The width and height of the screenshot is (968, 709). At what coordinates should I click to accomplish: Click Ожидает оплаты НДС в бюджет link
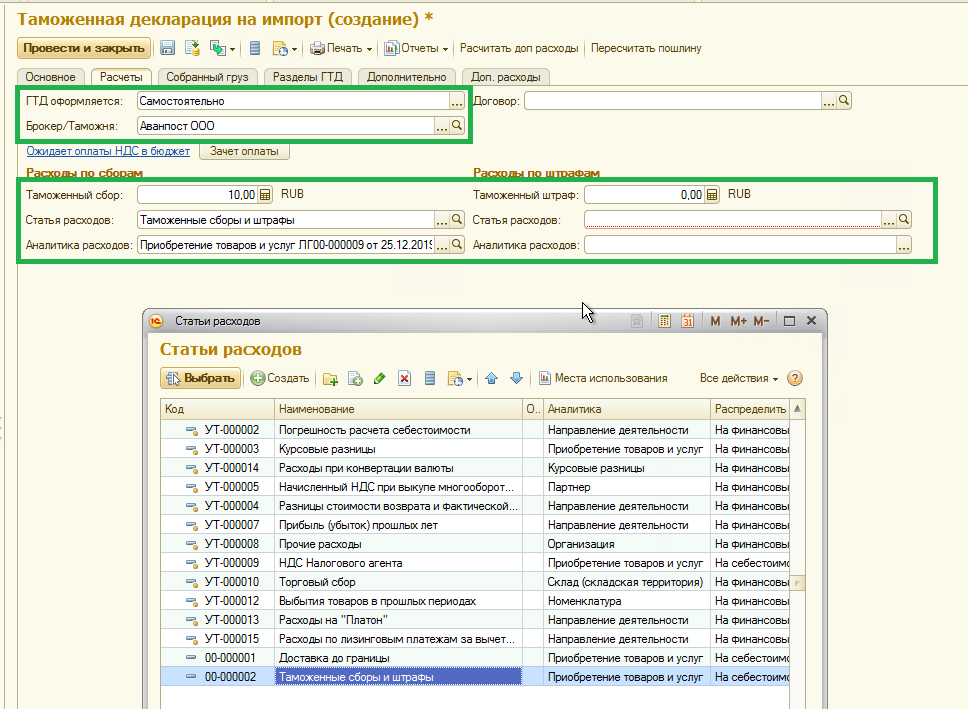(x=108, y=151)
